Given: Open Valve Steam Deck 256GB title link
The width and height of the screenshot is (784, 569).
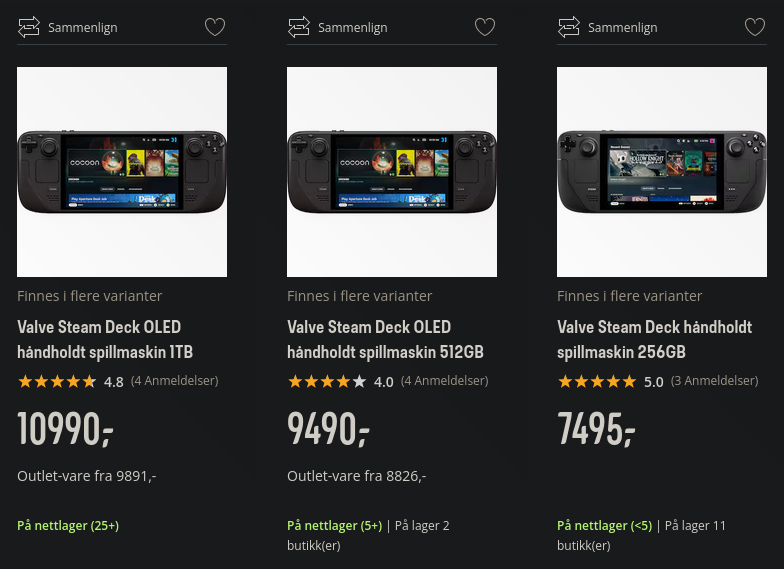Looking at the screenshot, I should (x=654, y=340).
